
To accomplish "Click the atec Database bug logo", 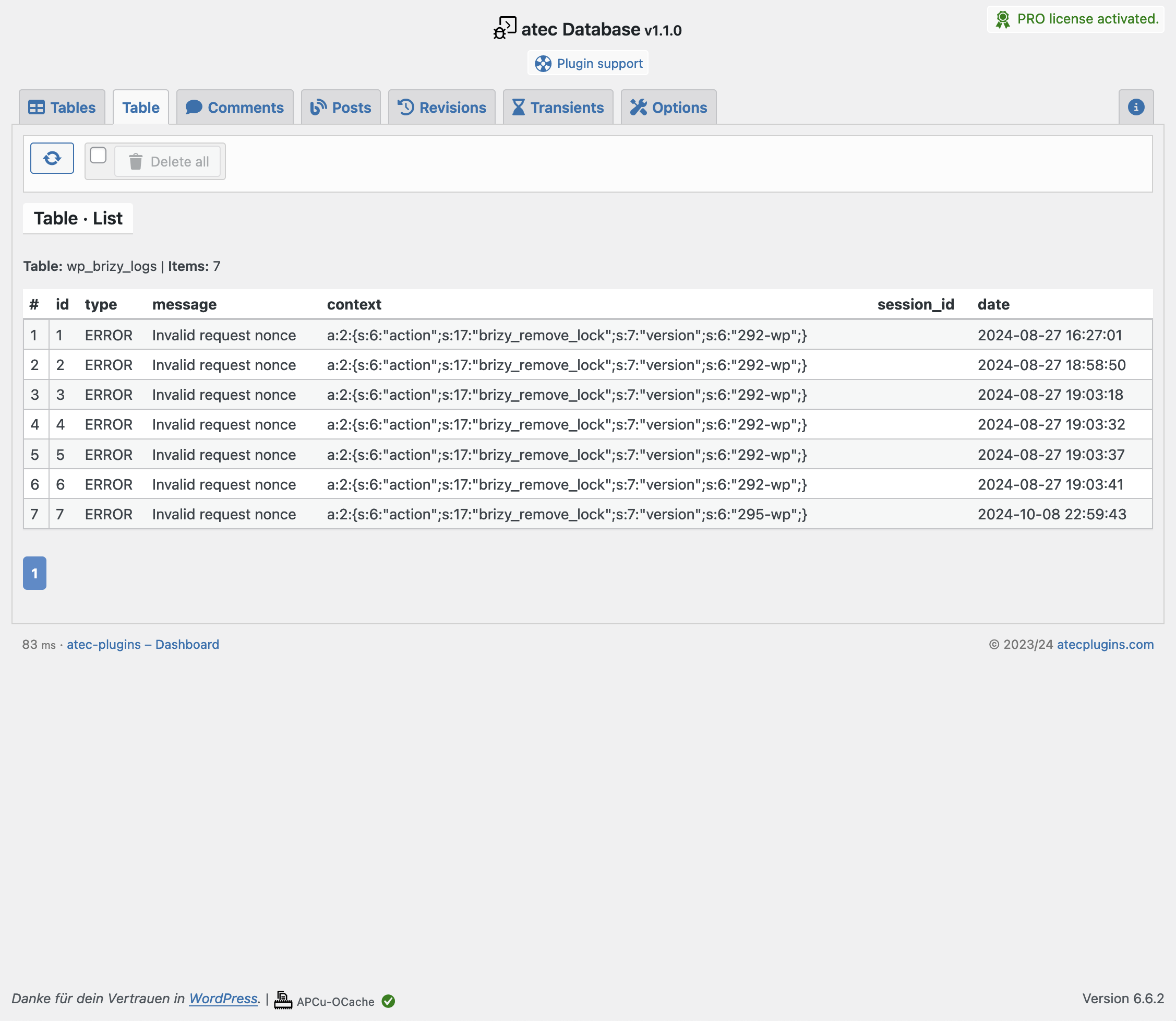I will 505,28.
